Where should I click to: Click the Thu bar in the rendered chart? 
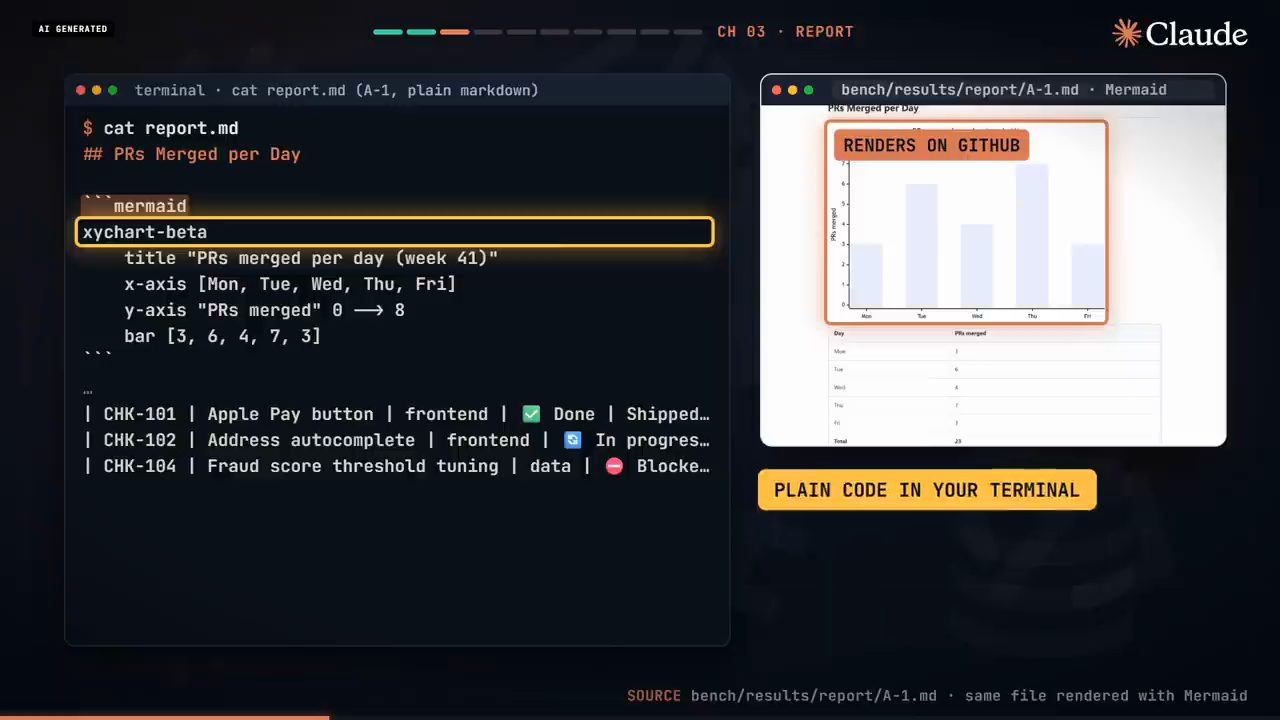coord(1032,236)
